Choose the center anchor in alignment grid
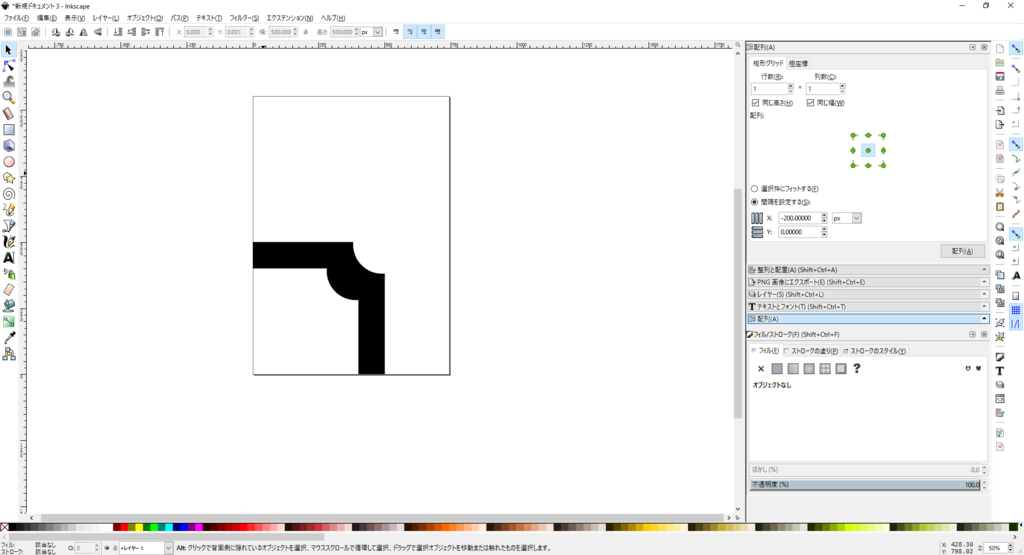Screen dimensions: 1024x555 pyautogui.click(x=868, y=151)
